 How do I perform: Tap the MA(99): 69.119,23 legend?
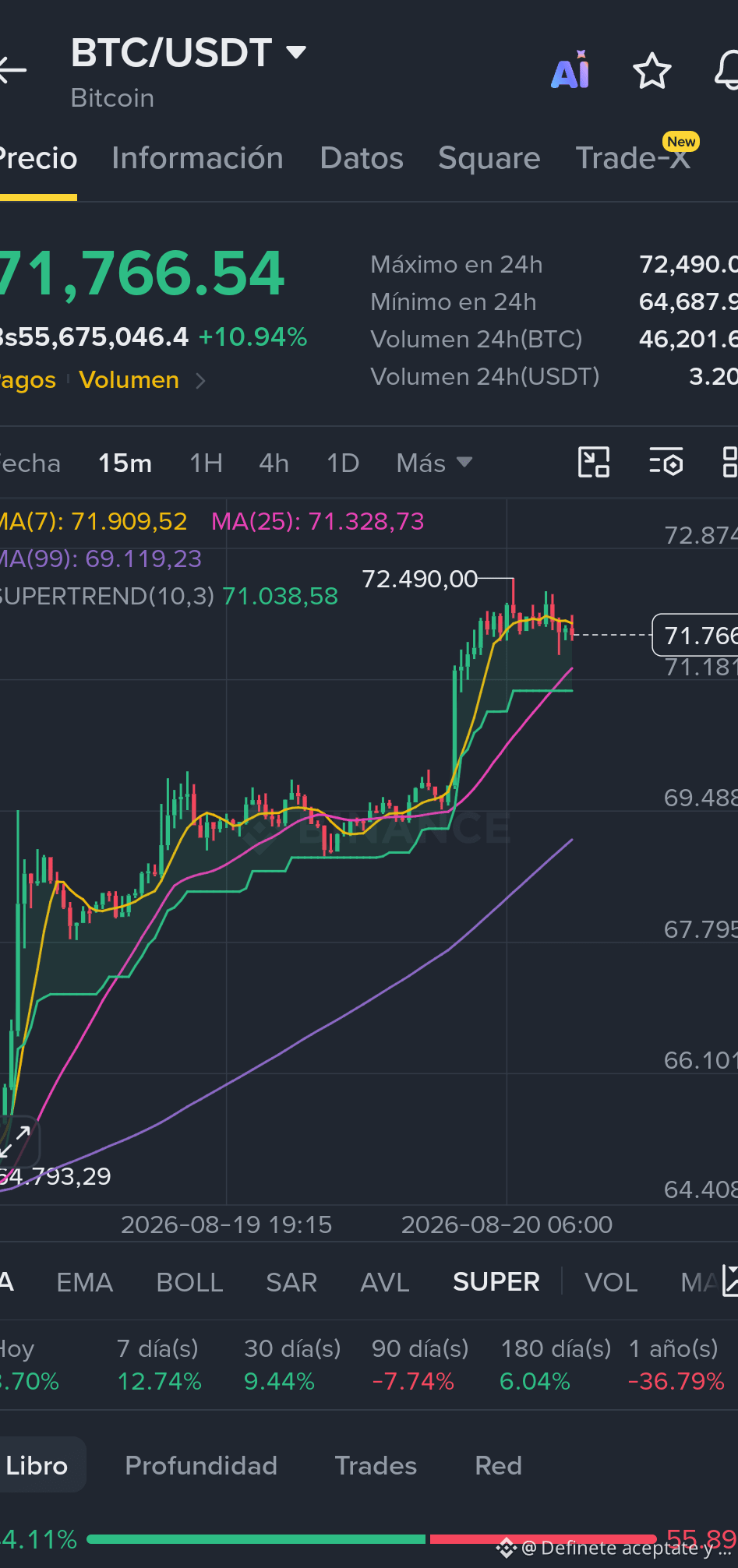point(101,558)
